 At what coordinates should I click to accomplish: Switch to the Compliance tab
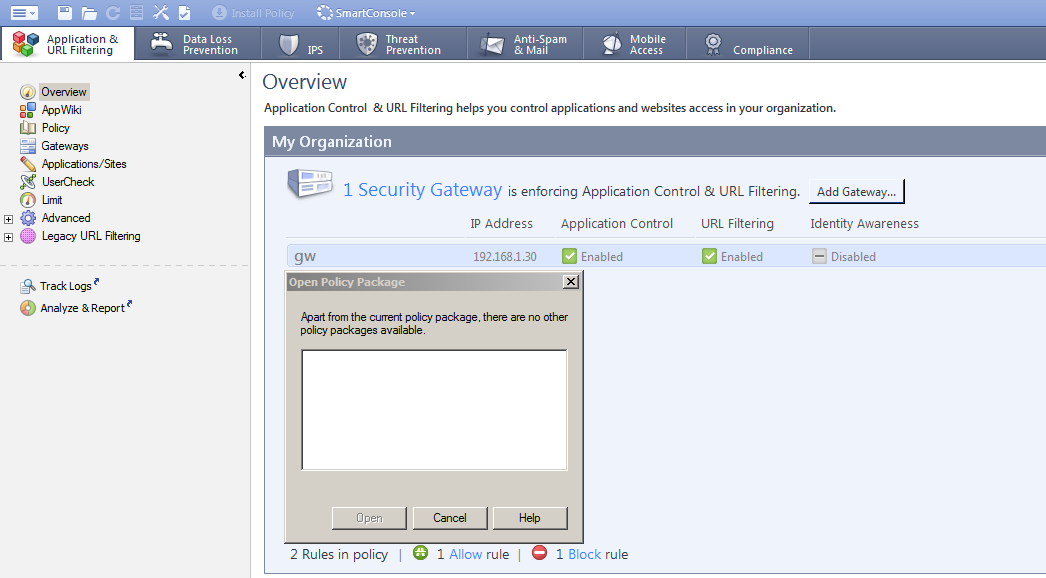point(748,44)
